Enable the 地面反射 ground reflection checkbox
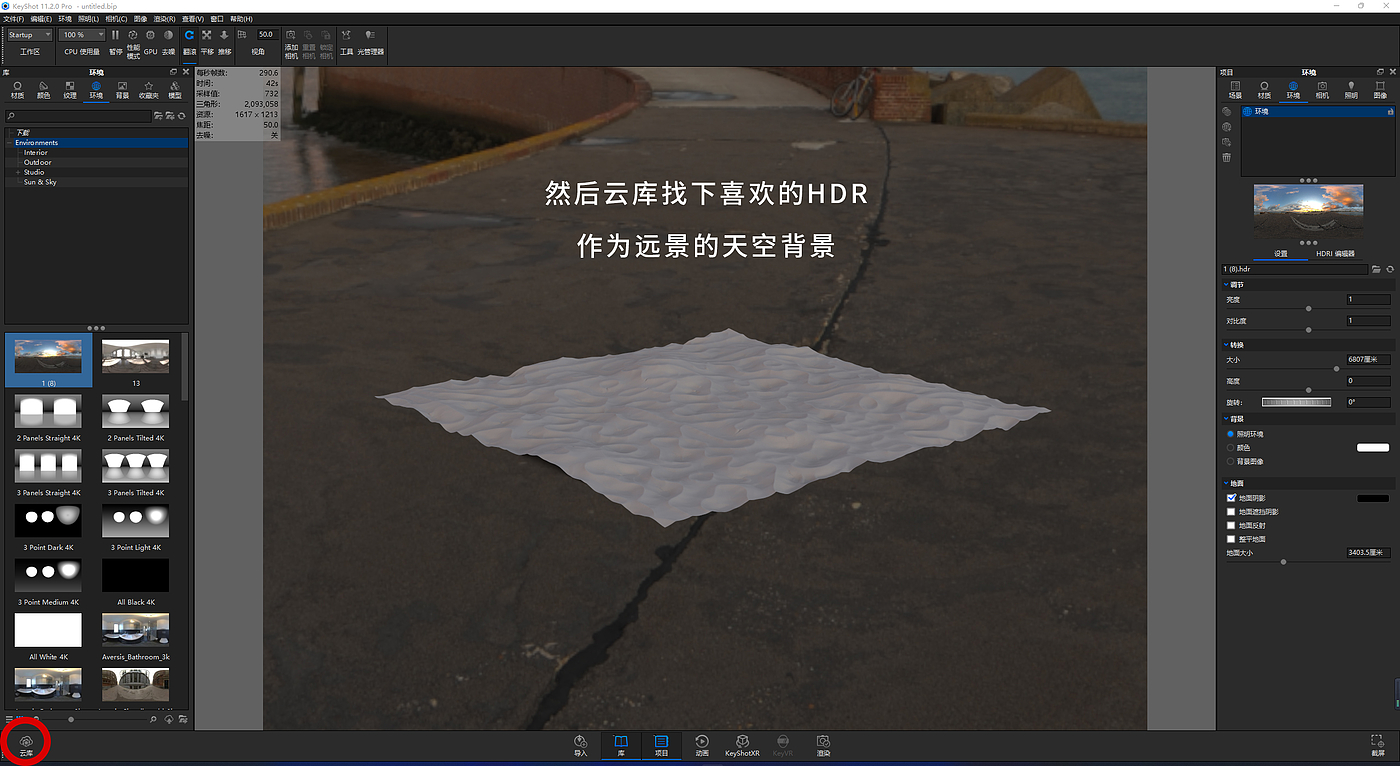This screenshot has width=1400, height=766. click(1231, 525)
